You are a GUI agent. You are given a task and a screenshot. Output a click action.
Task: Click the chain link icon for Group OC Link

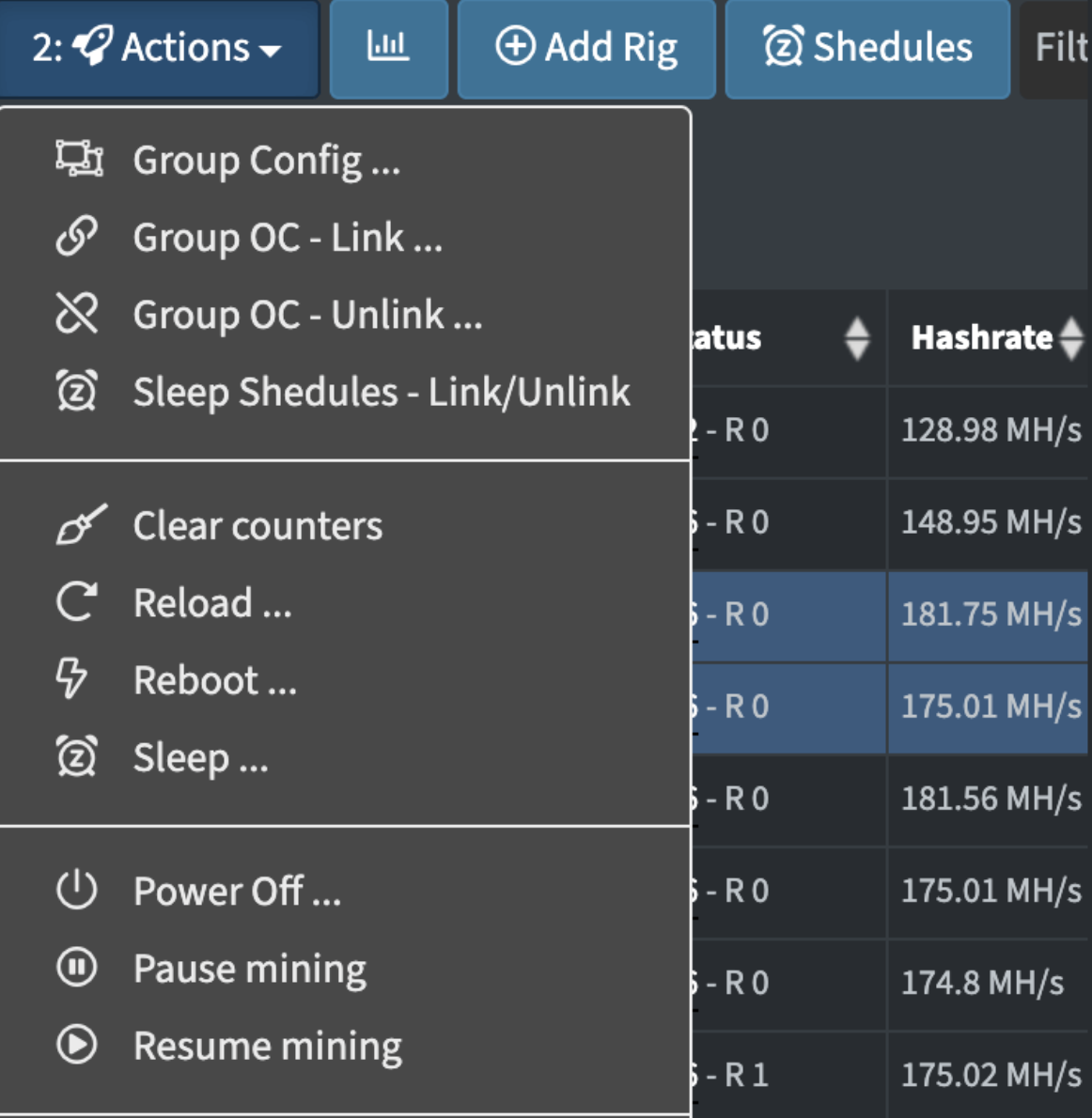(76, 237)
